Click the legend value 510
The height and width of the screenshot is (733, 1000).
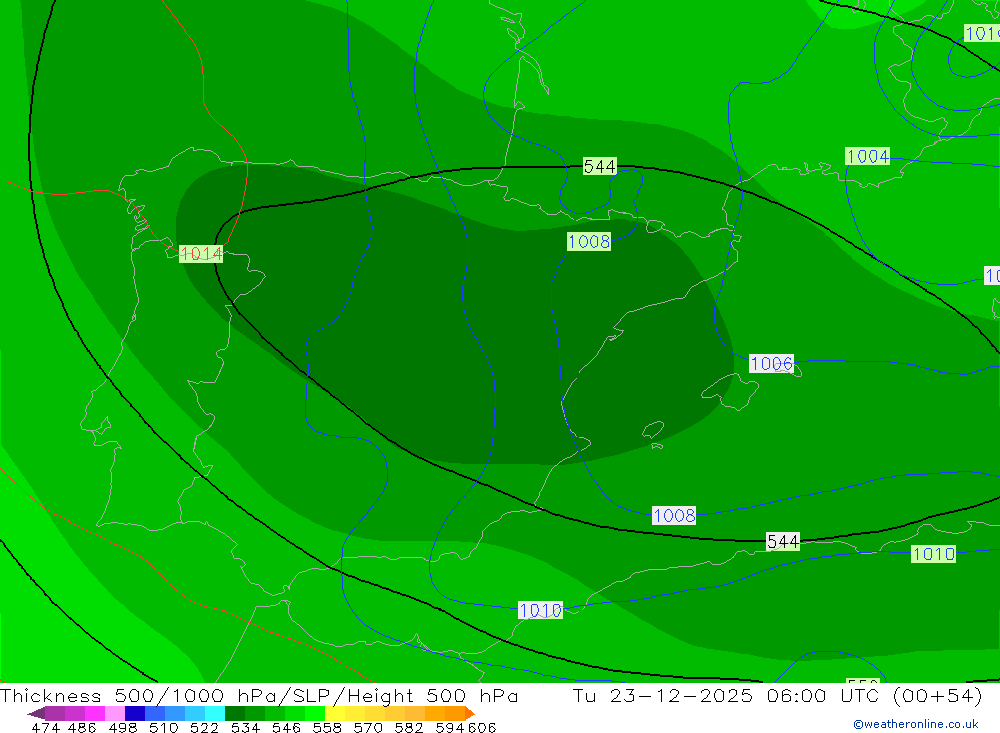click(164, 727)
